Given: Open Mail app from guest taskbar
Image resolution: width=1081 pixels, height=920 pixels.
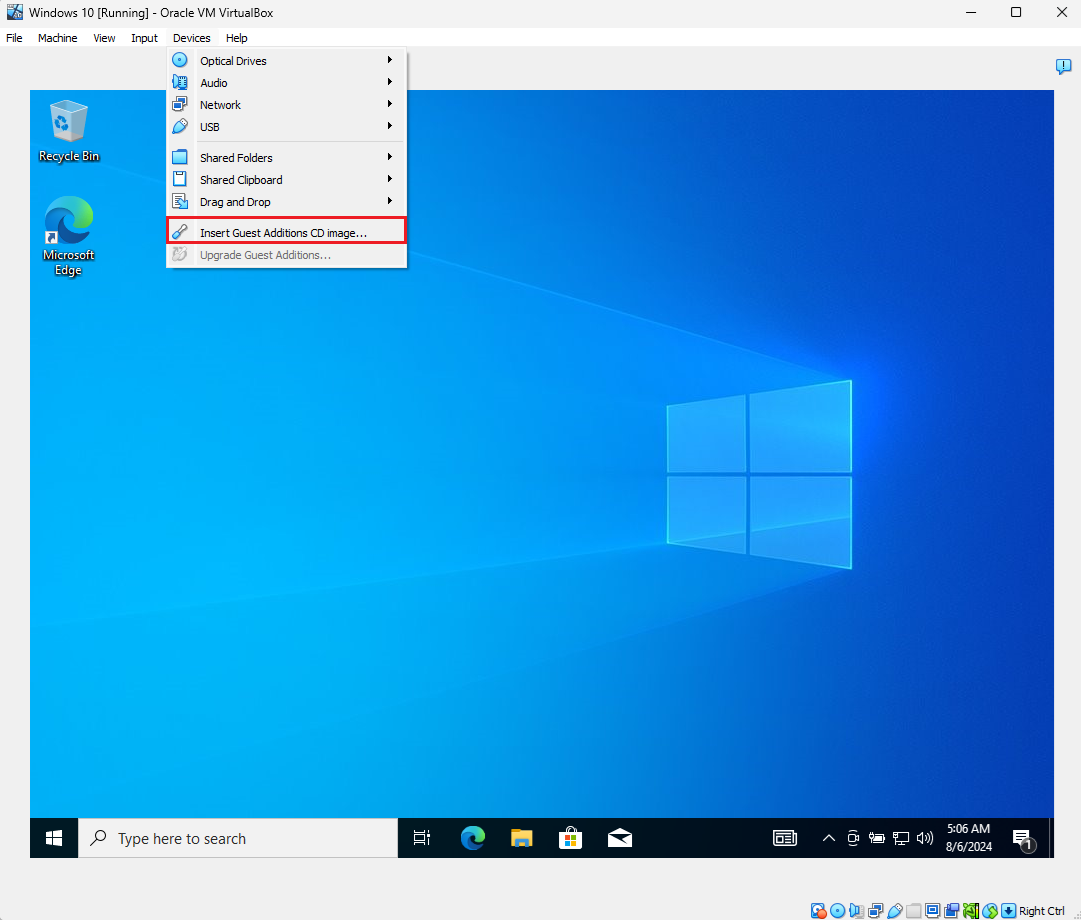Looking at the screenshot, I should pos(620,838).
